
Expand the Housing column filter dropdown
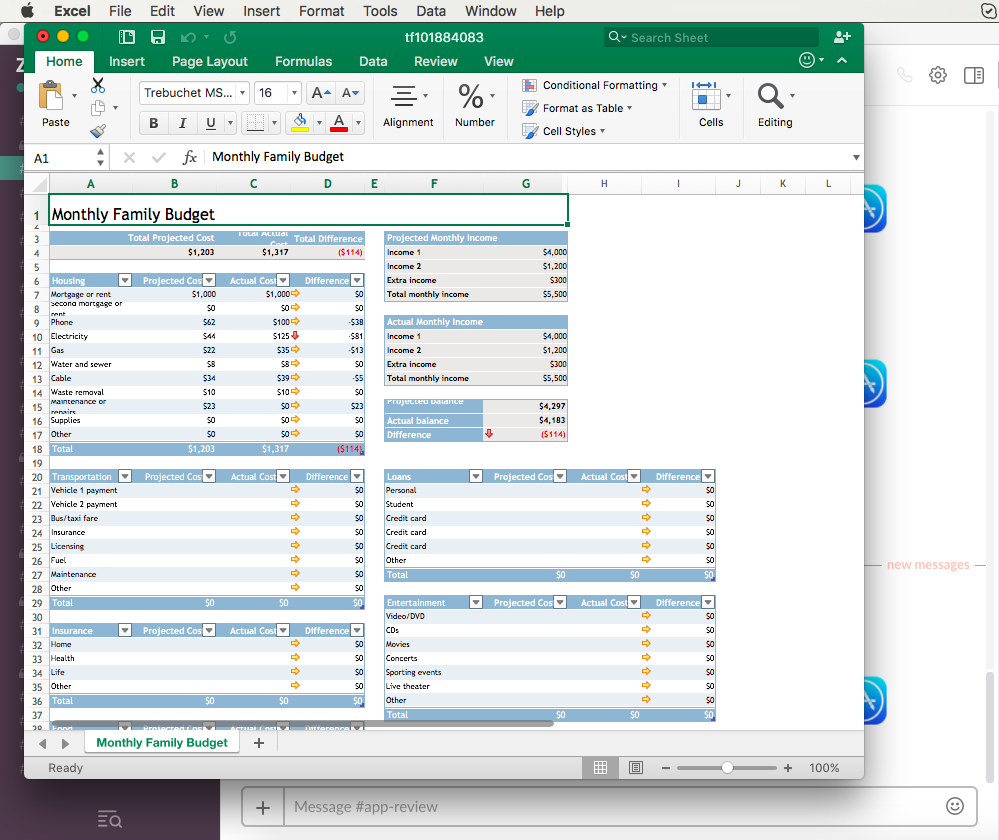(x=125, y=281)
